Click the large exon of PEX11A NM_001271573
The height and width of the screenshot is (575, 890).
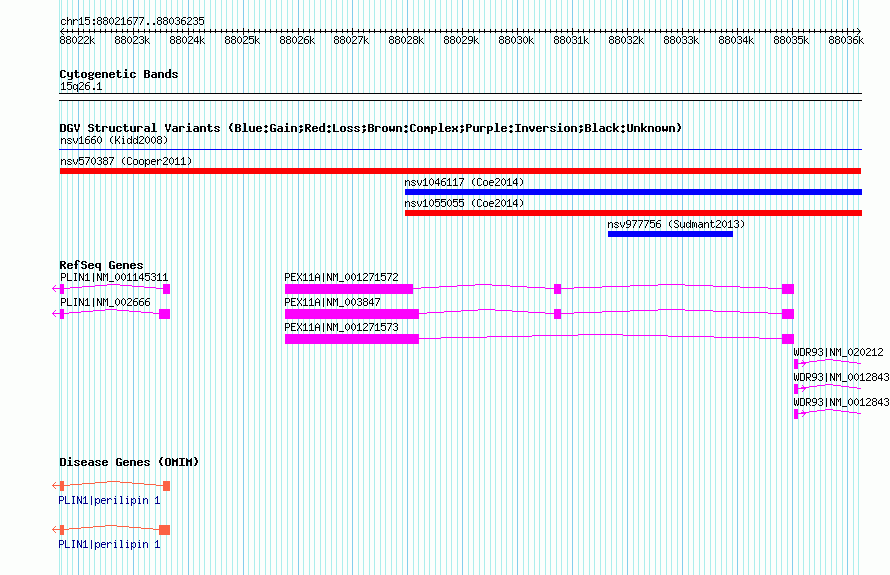(x=352, y=339)
